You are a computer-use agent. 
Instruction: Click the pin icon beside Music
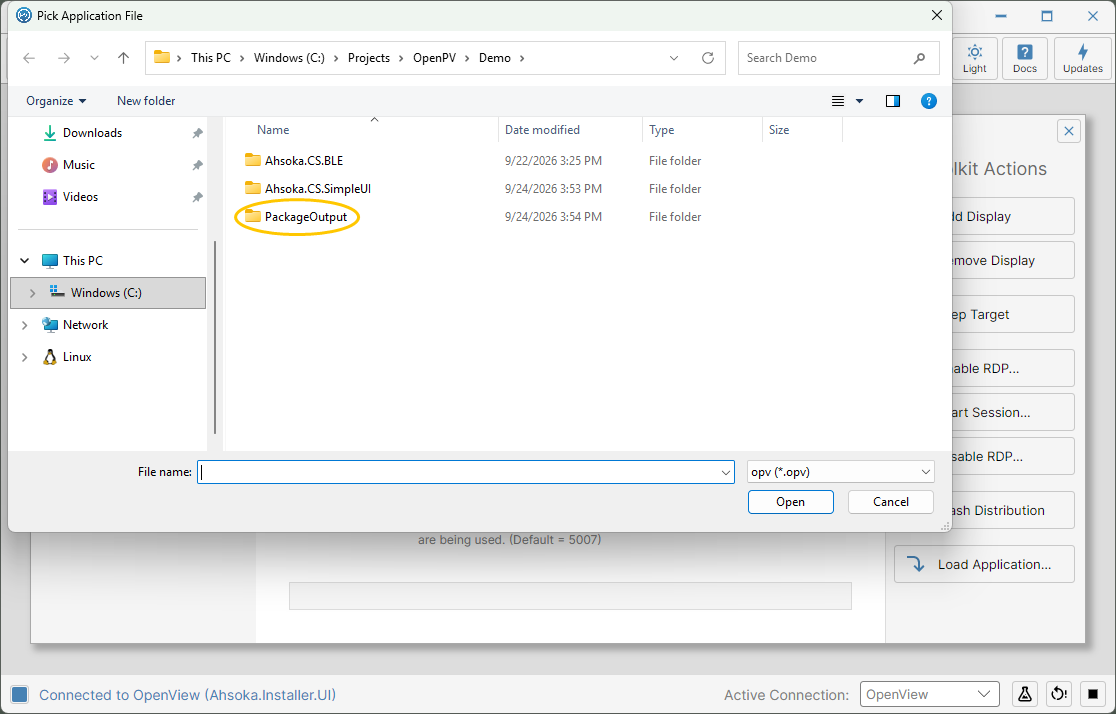(x=197, y=165)
